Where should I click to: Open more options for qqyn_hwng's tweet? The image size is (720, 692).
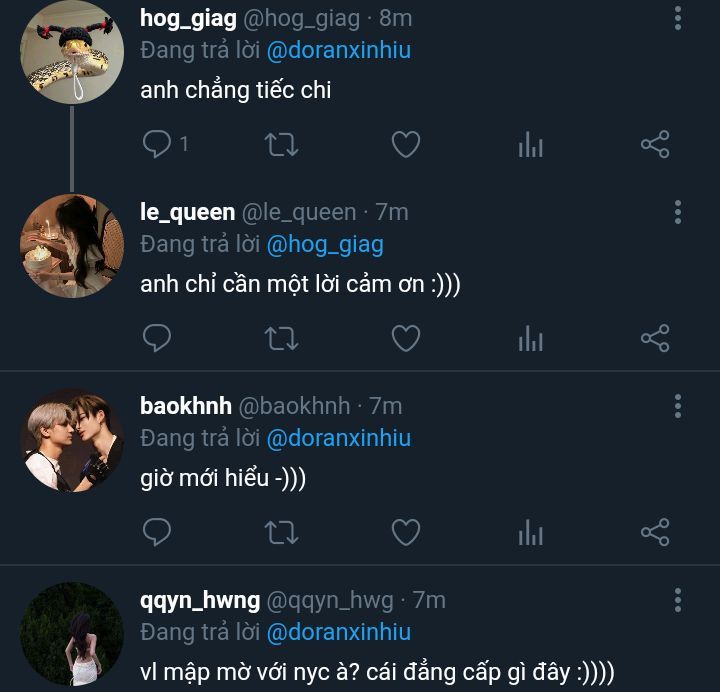click(678, 600)
